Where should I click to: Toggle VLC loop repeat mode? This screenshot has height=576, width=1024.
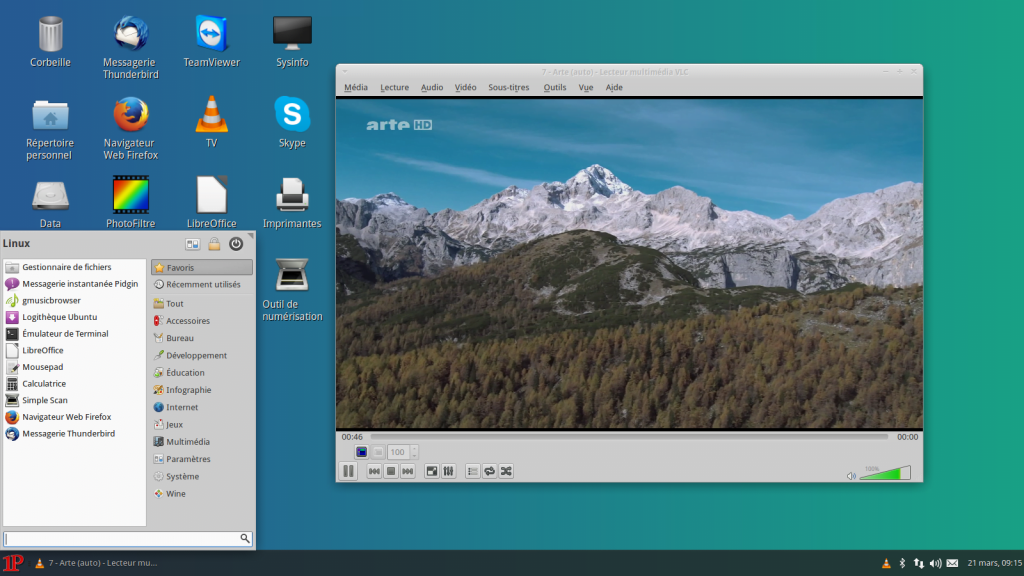click(490, 471)
